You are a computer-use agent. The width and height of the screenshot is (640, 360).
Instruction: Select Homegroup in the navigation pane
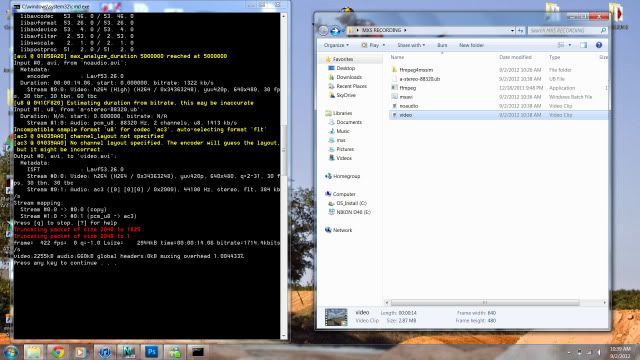click(x=347, y=176)
